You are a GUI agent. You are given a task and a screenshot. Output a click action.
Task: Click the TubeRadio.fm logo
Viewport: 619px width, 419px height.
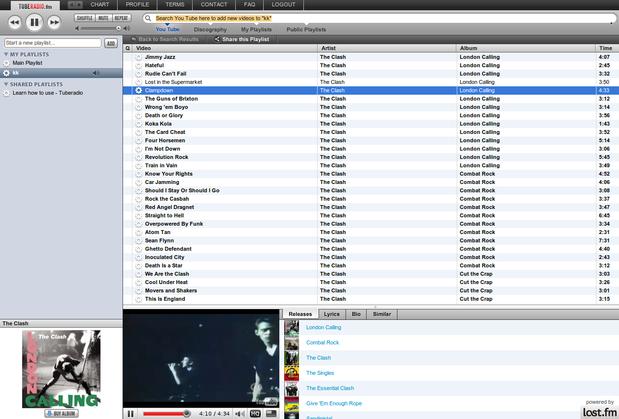[35, 6]
